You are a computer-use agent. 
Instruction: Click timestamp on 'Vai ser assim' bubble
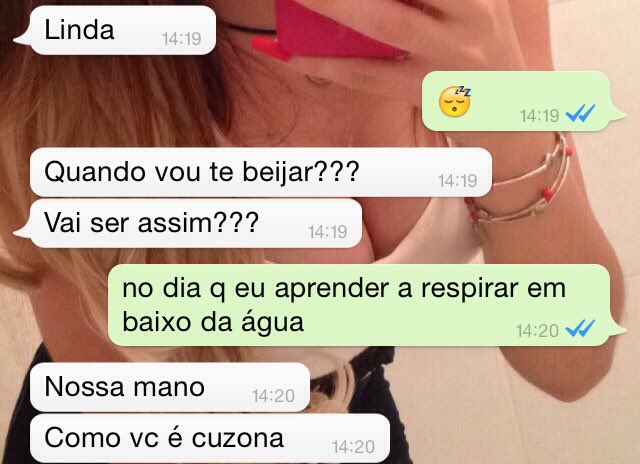328,232
